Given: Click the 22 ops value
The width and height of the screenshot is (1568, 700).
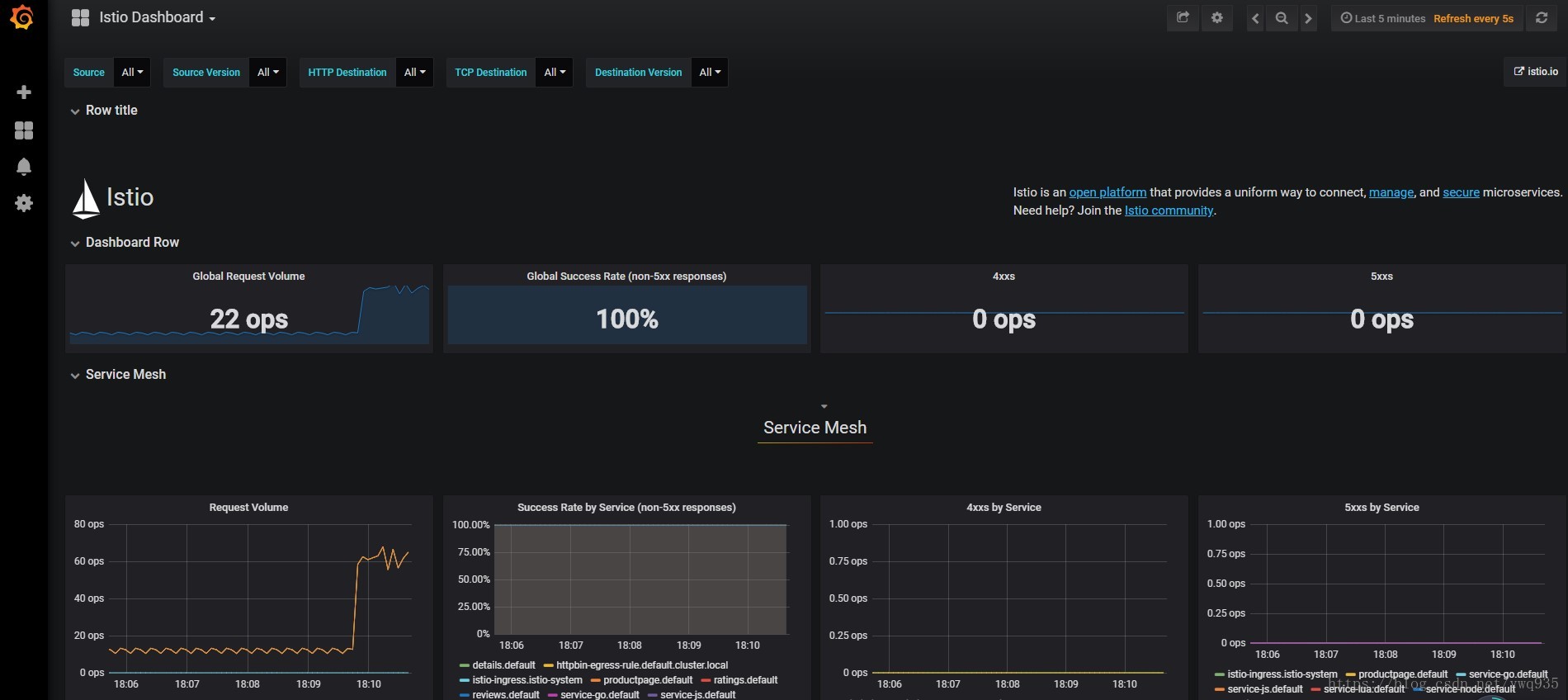Looking at the screenshot, I should 248,319.
